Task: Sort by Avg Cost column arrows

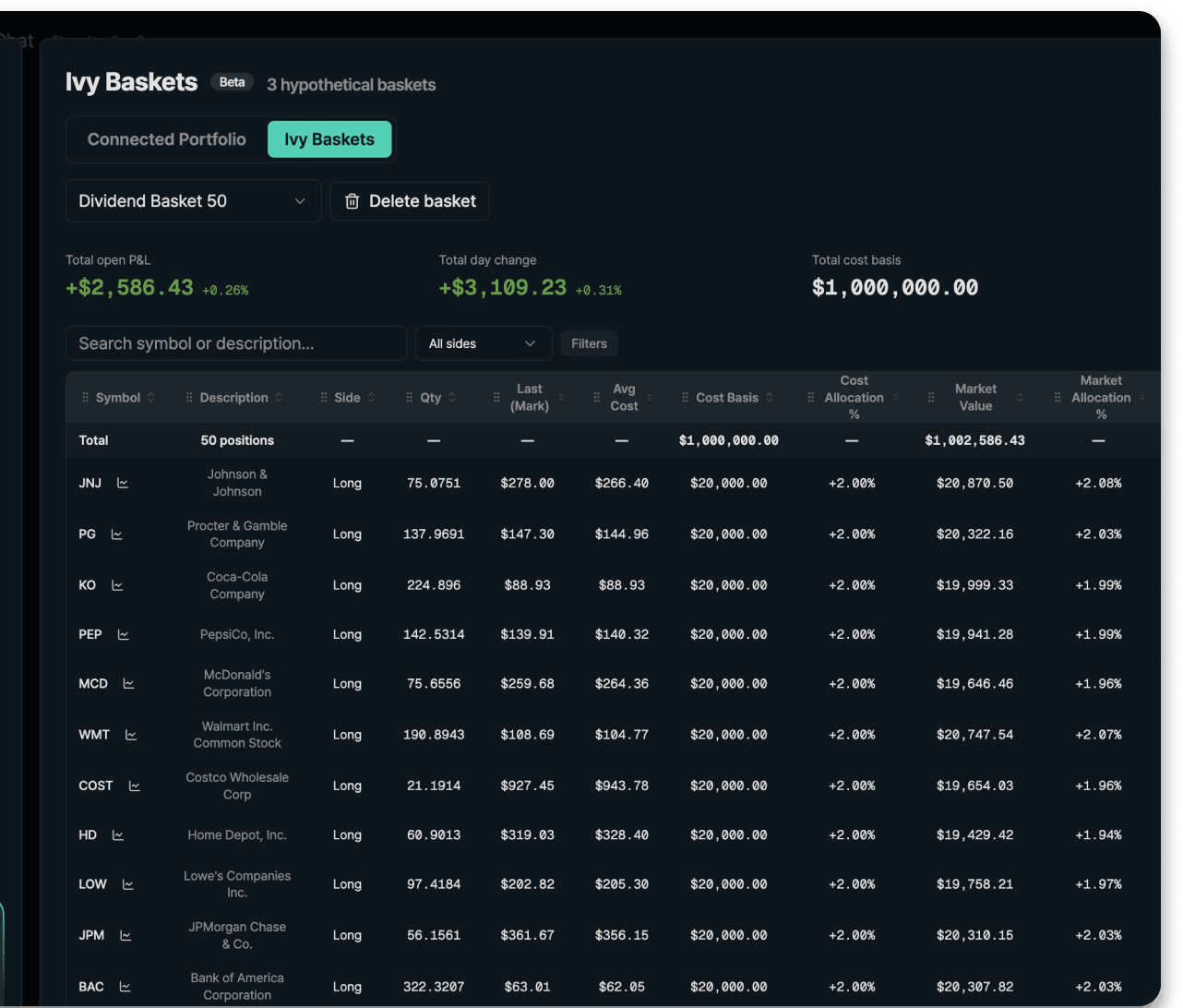Action: [650, 398]
